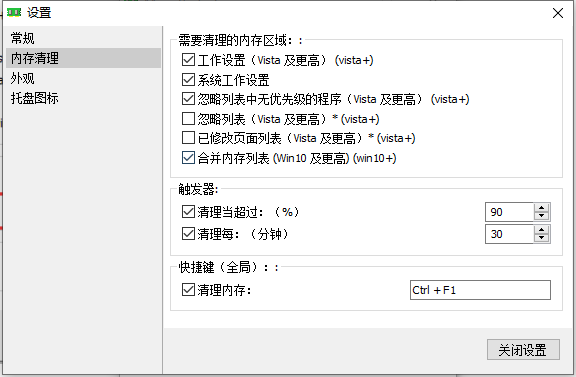Increase the 90 percent threshold spinner
The image size is (576, 377).
[x=541, y=208]
